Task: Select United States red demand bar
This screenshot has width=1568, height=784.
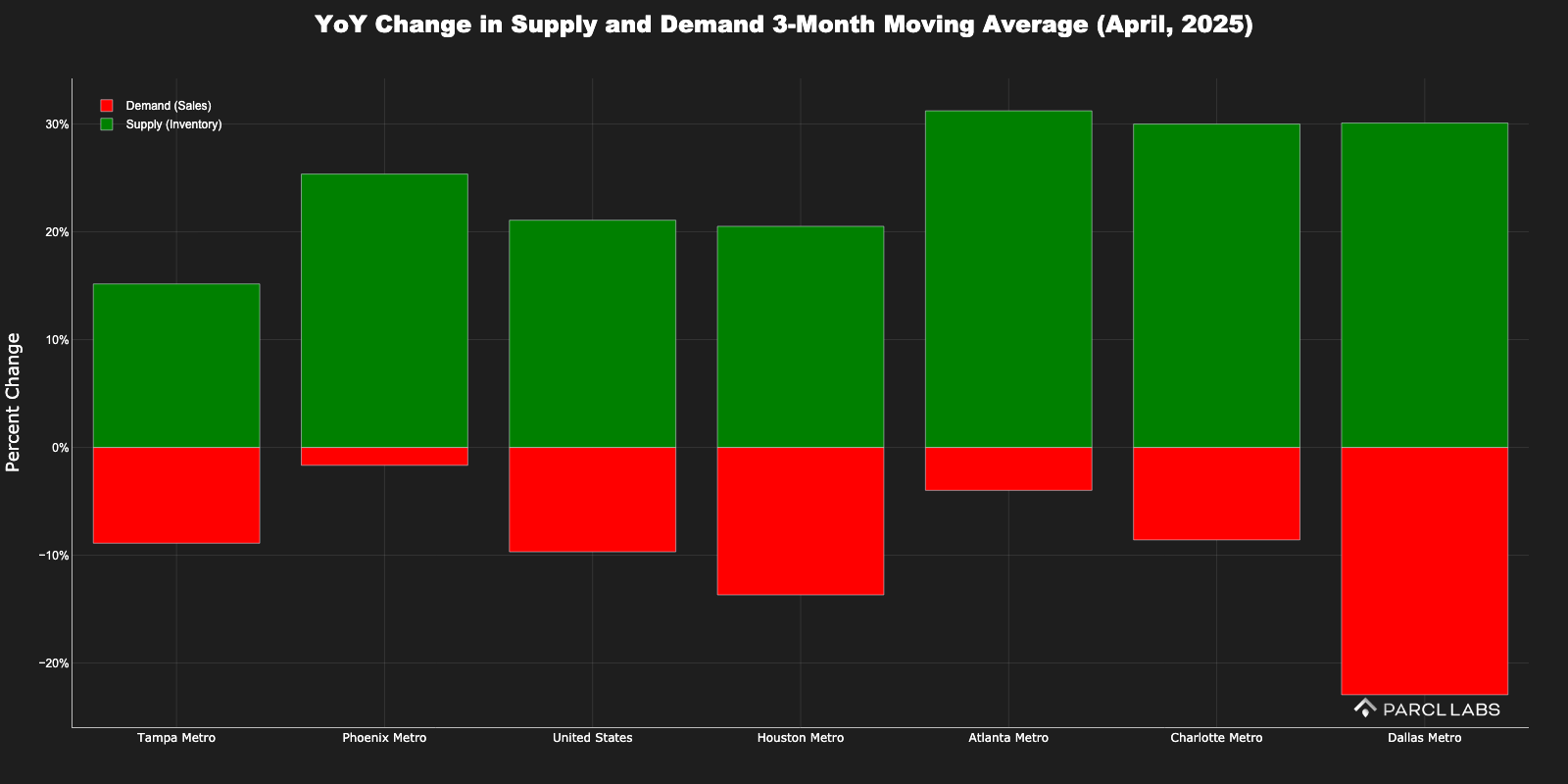Action: point(593,500)
